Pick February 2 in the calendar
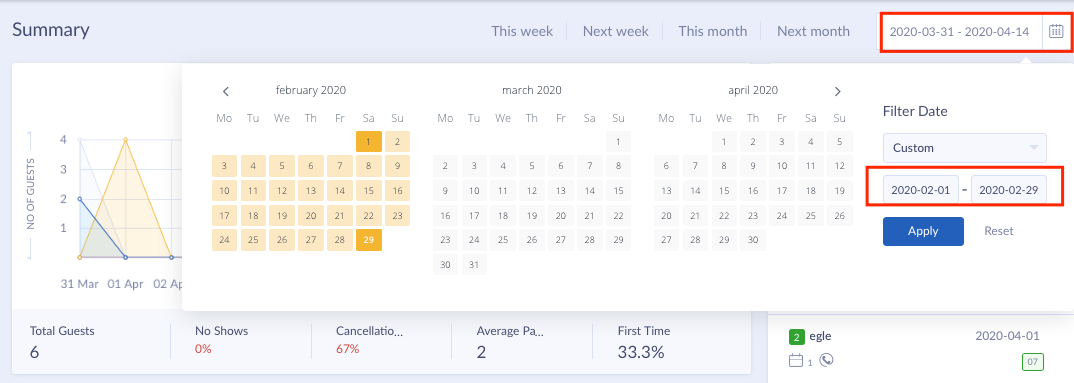 coord(397,142)
